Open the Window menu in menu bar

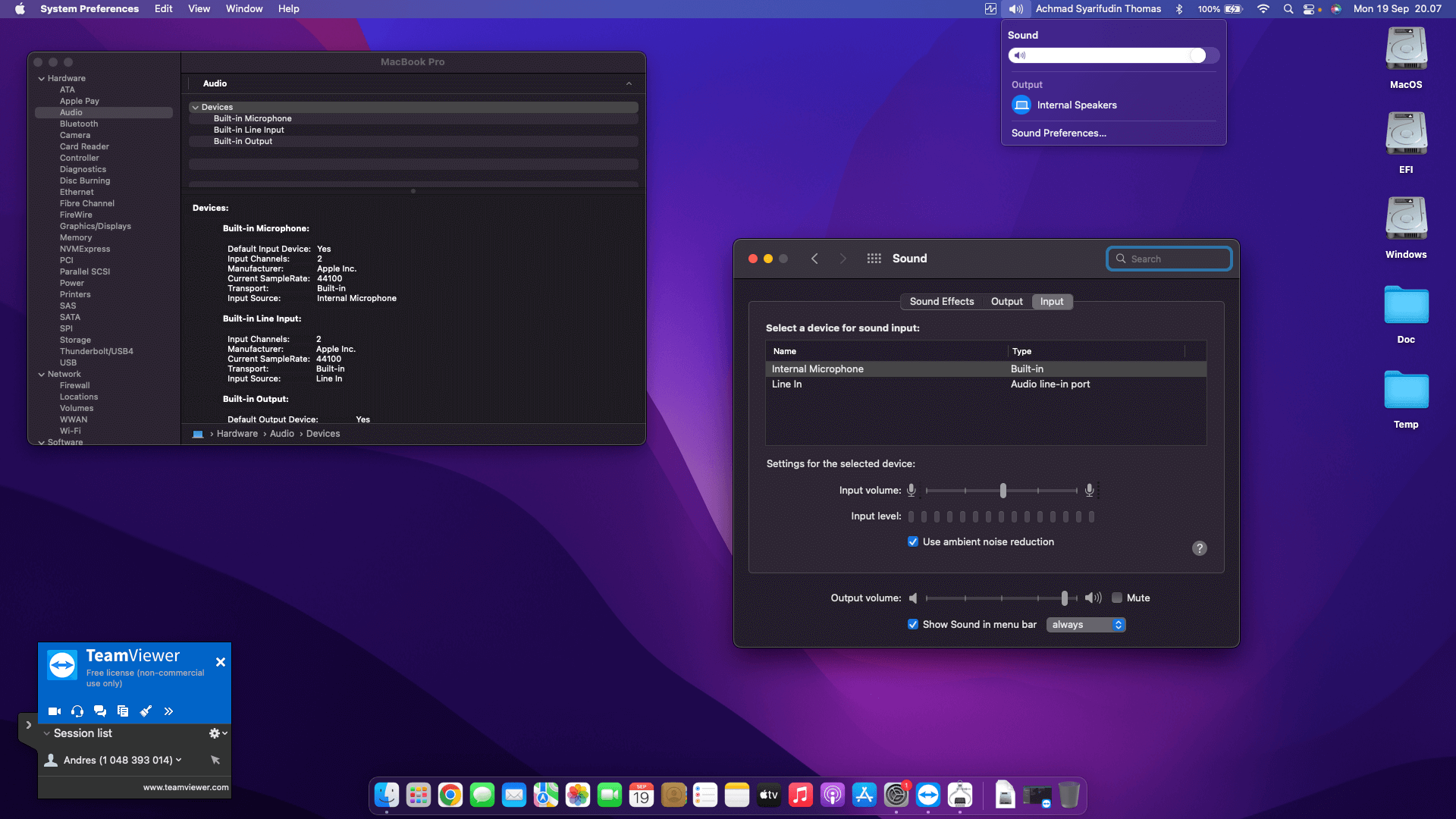(x=243, y=8)
